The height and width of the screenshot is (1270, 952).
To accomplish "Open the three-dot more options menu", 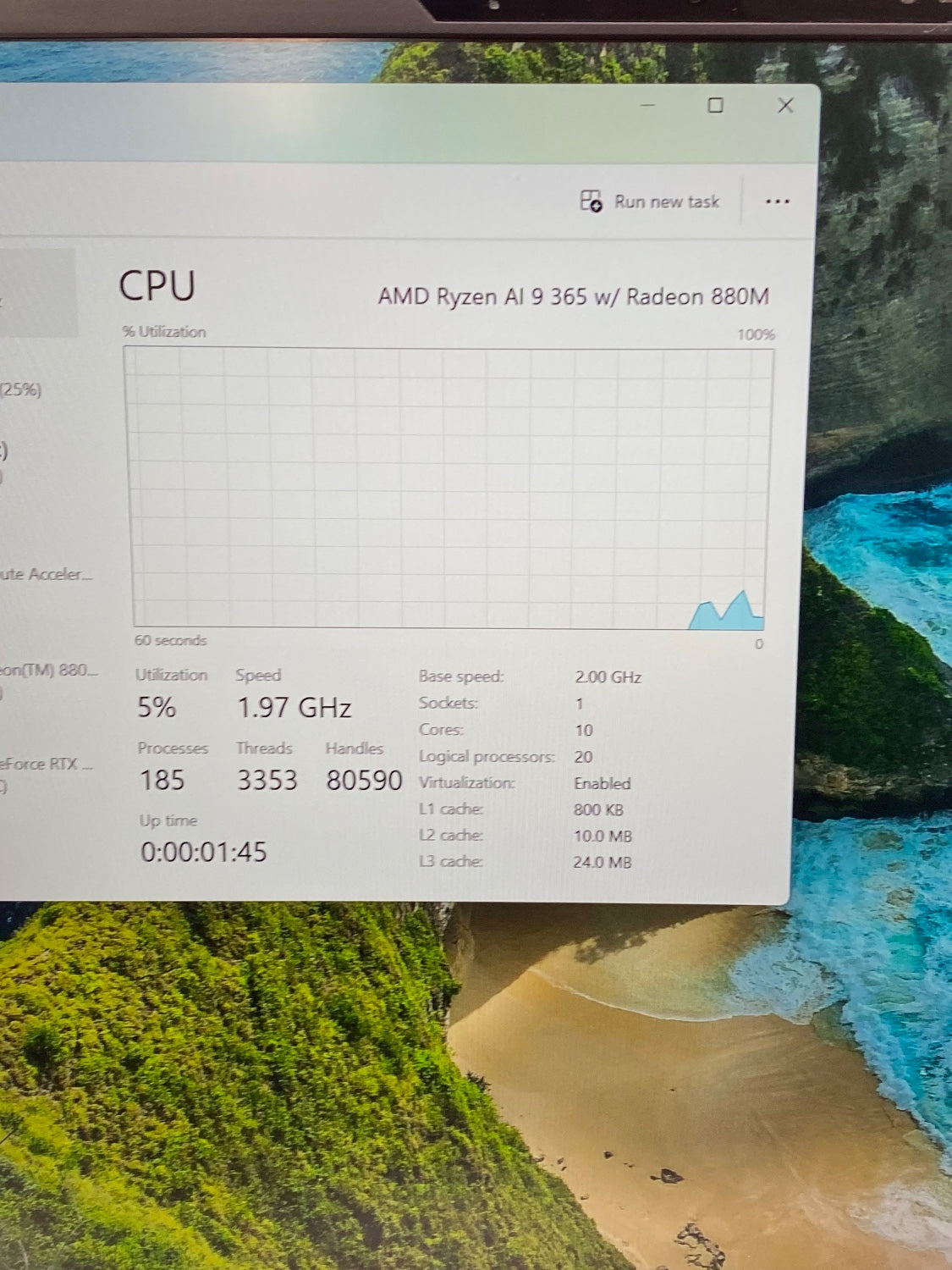I will tap(777, 202).
